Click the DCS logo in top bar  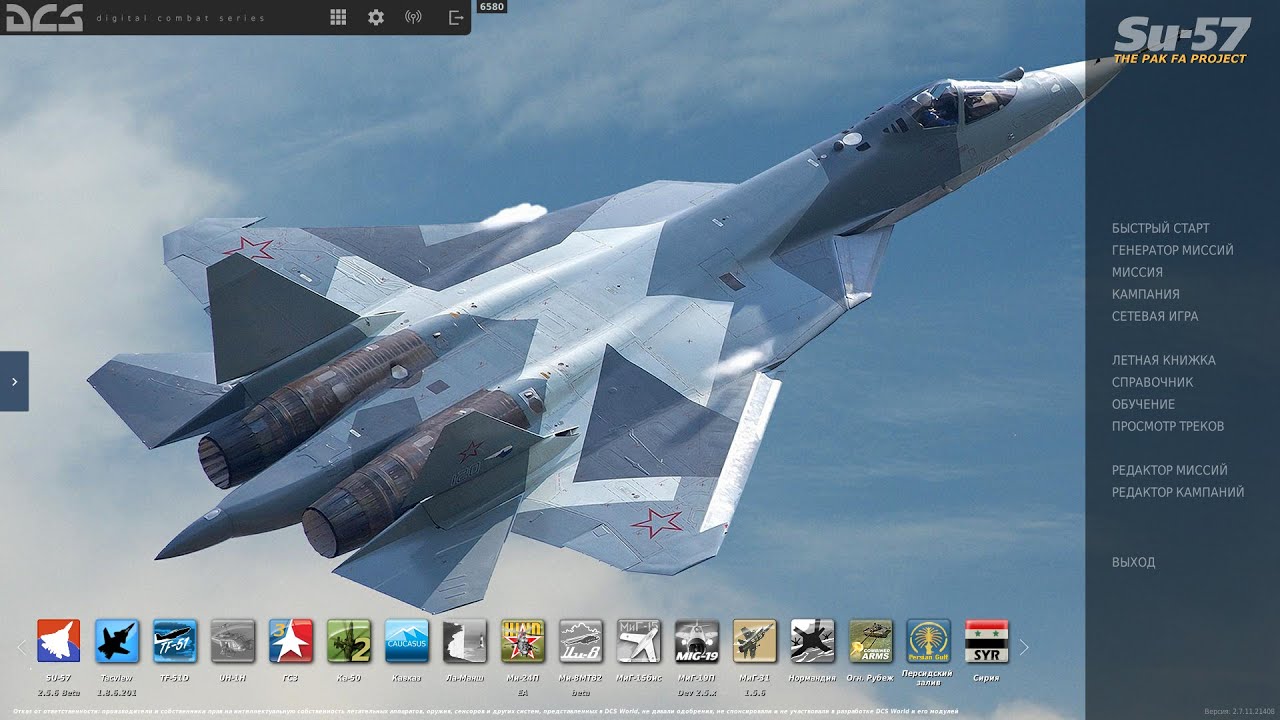44,17
